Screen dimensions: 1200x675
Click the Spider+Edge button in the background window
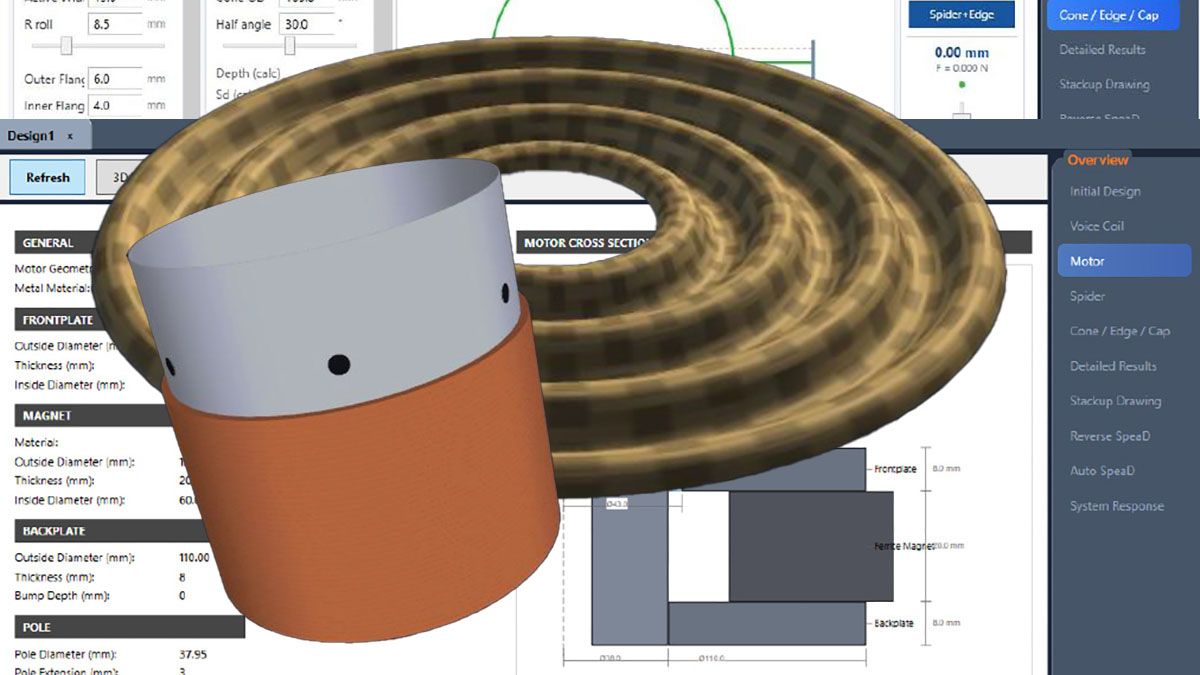coord(960,15)
